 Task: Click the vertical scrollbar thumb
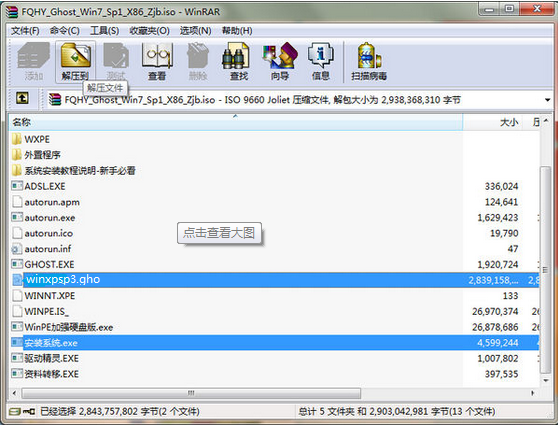pos(545,270)
